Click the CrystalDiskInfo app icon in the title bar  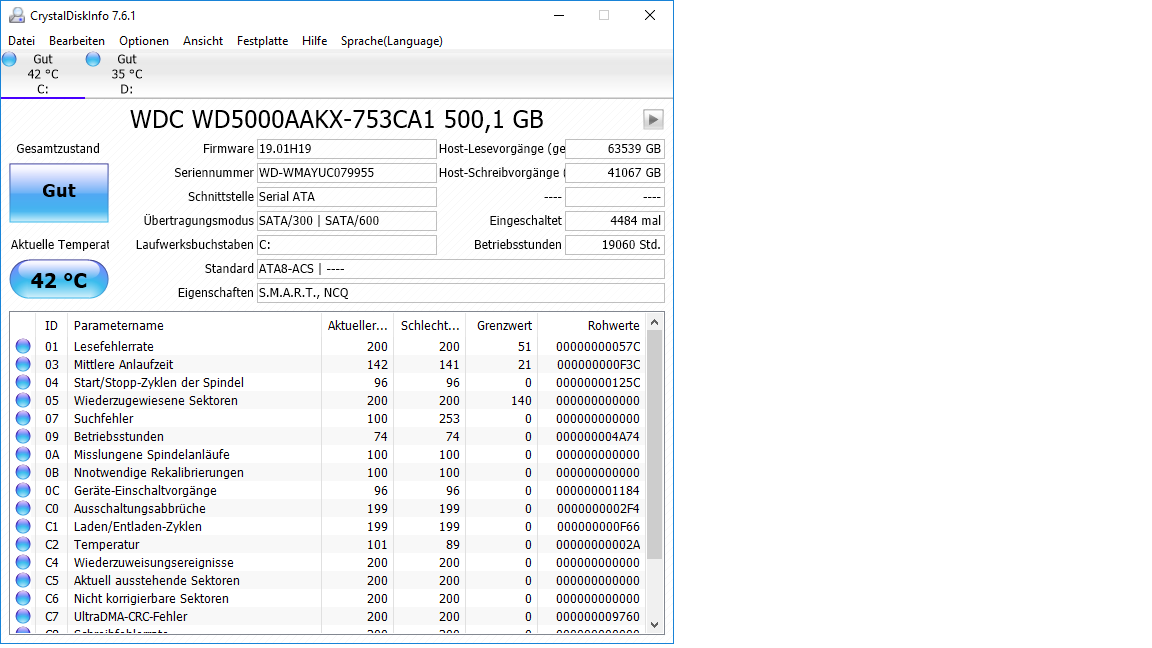16,15
